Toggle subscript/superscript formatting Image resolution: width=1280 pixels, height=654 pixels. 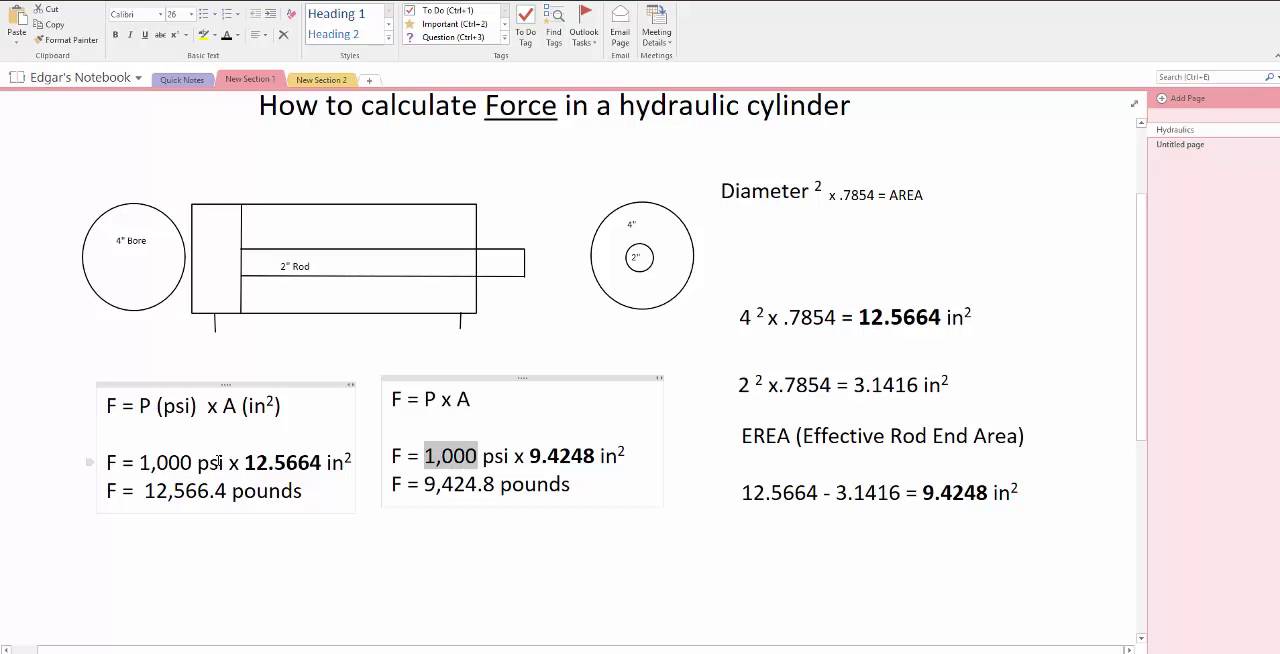pos(176,35)
